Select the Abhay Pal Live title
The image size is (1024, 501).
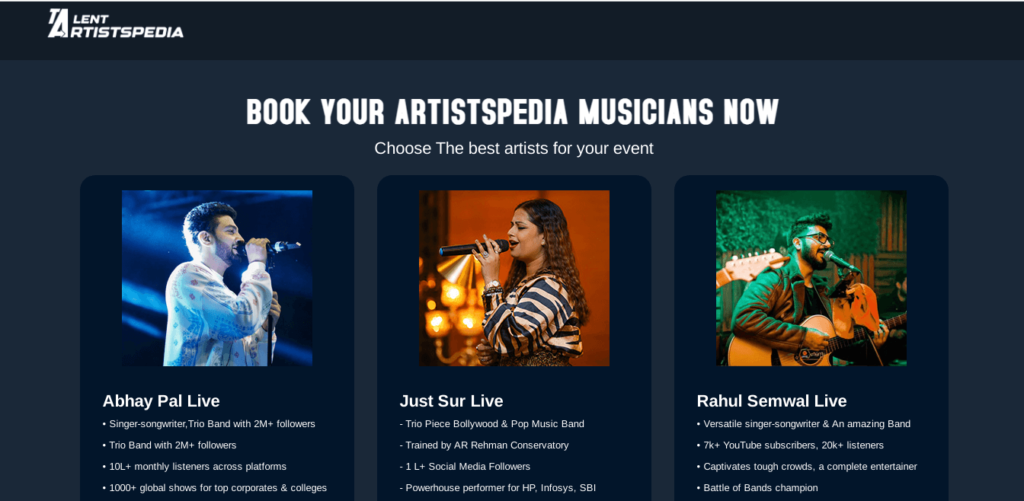(x=161, y=401)
